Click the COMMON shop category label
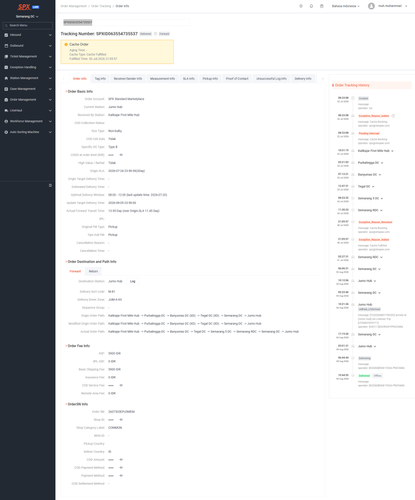This screenshot has height=500, width=415. [x=115, y=428]
